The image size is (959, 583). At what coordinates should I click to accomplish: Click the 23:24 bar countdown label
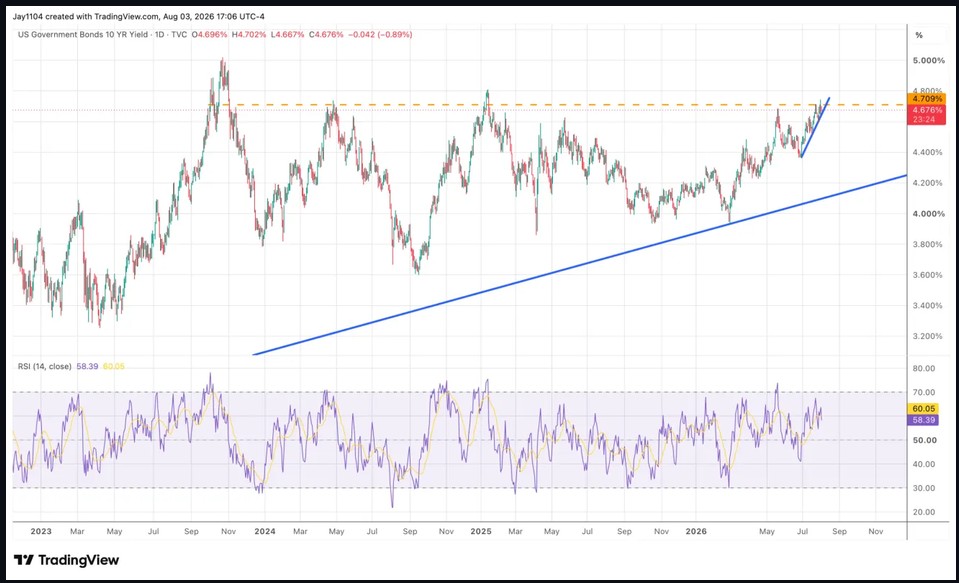coord(924,120)
